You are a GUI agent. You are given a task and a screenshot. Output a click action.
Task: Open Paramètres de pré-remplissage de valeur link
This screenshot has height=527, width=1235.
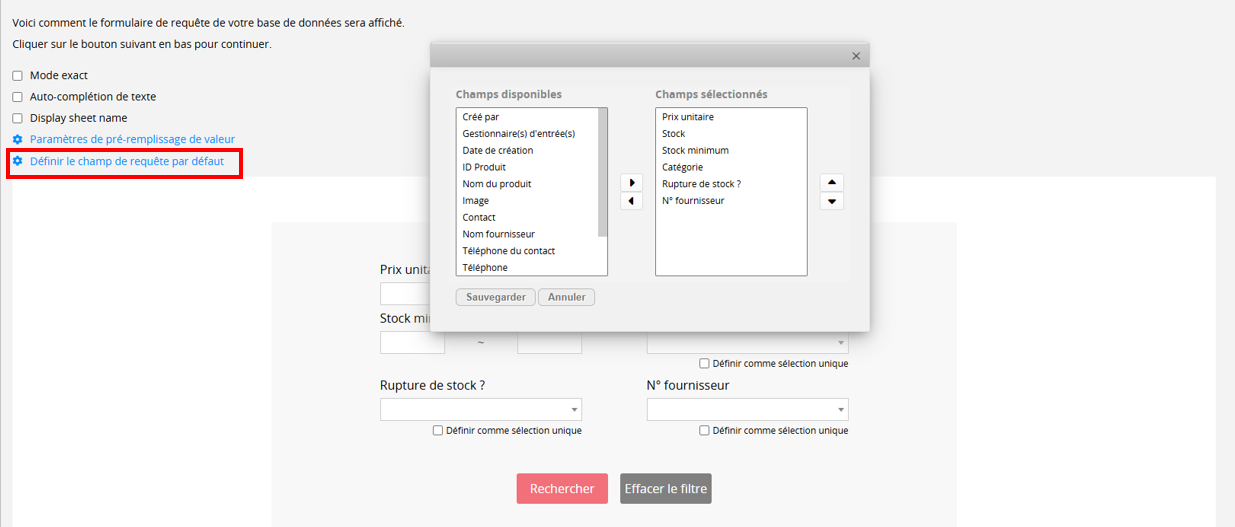click(132, 139)
